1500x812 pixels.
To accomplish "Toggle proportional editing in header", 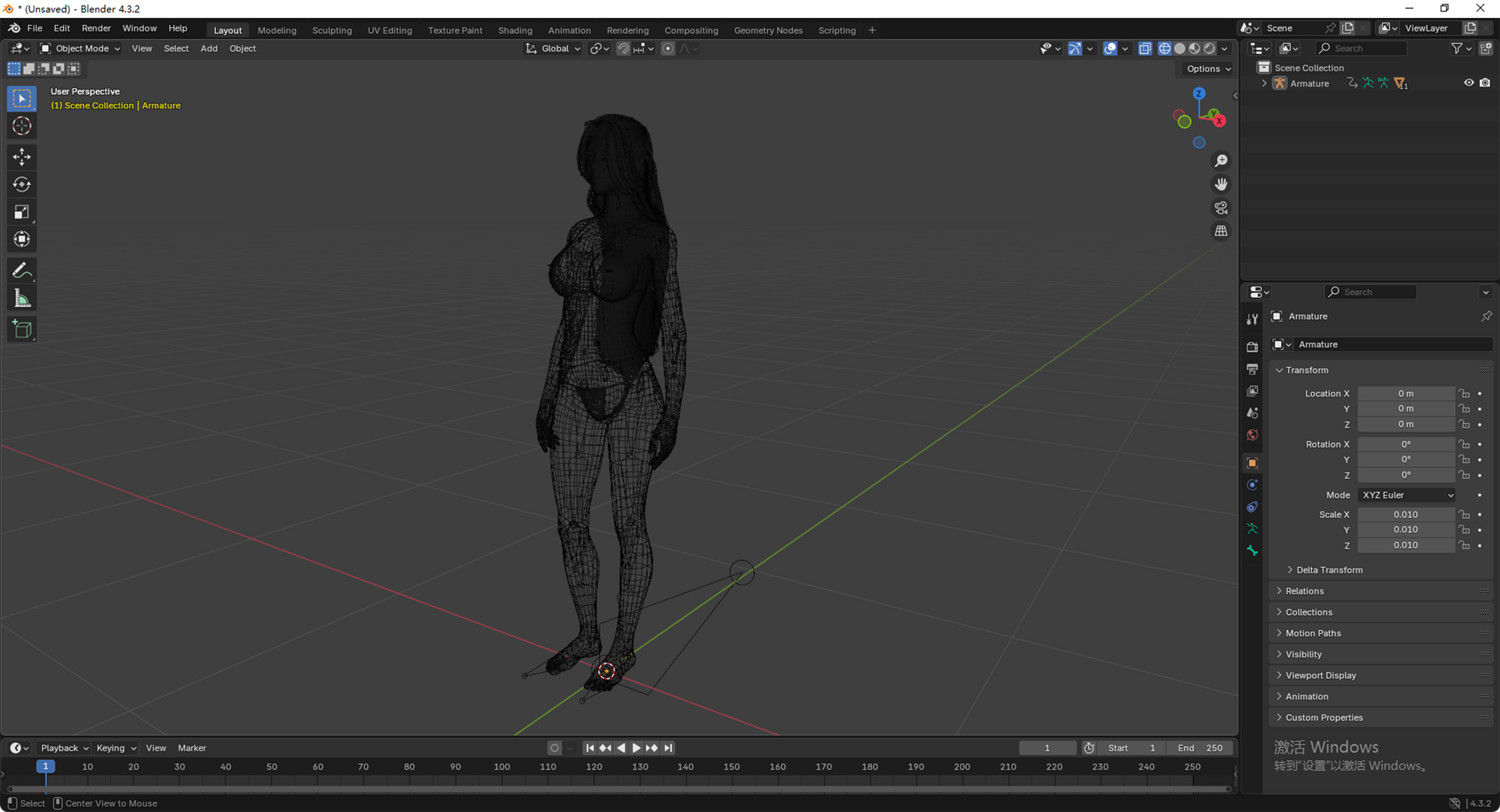I will [668, 48].
